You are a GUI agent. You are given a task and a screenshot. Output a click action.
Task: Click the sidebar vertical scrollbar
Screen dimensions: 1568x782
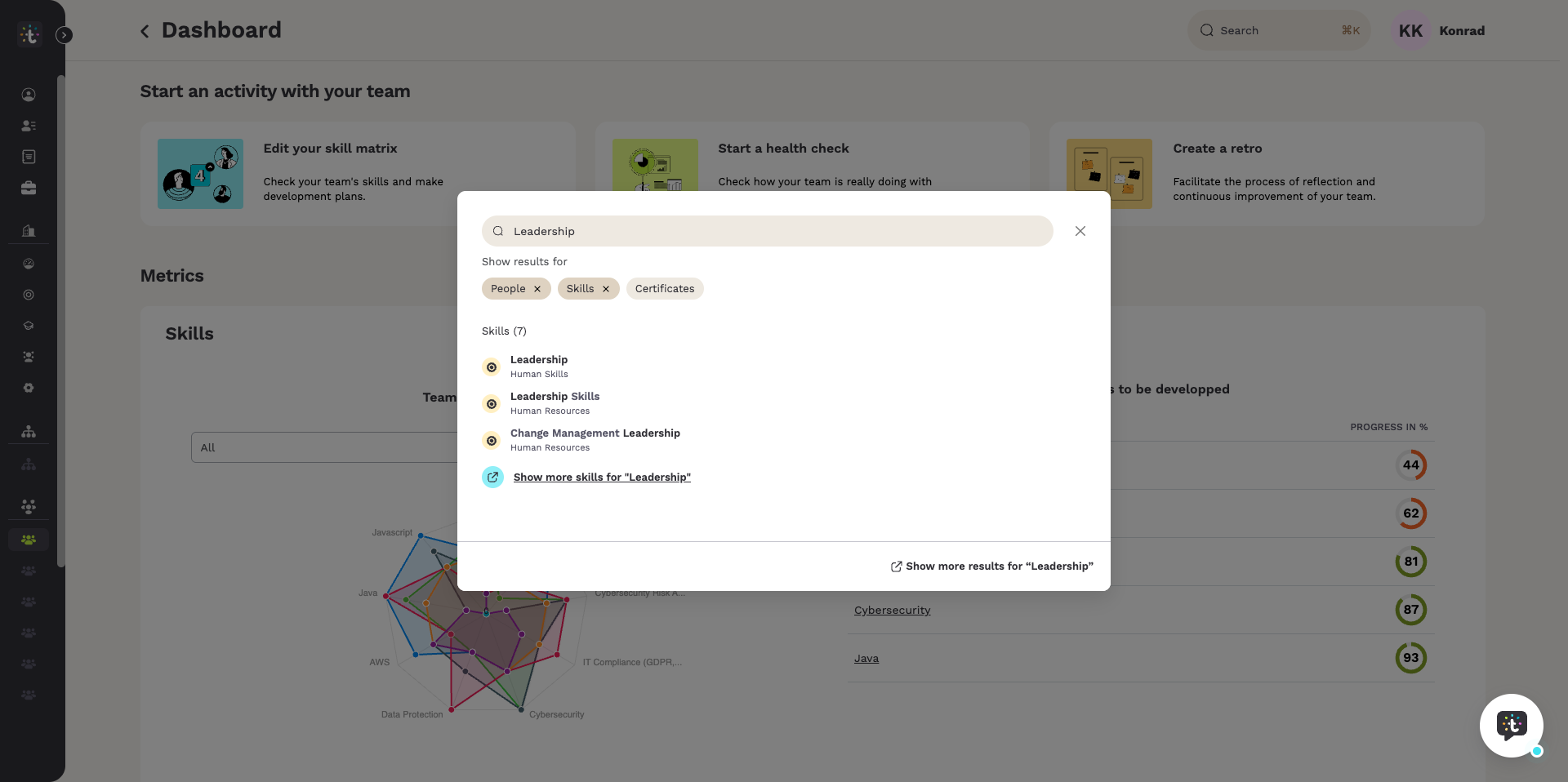pyautogui.click(x=60, y=321)
